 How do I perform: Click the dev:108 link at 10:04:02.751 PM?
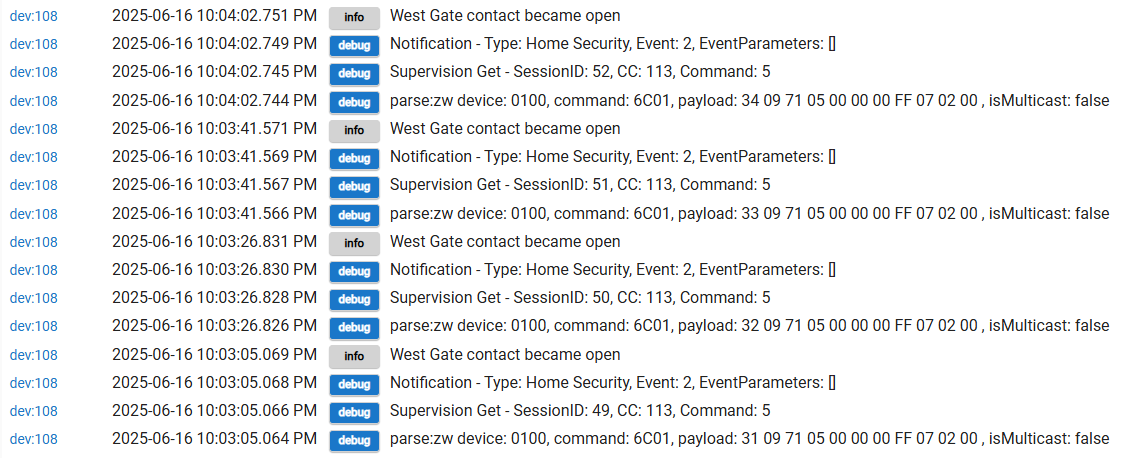point(34,16)
